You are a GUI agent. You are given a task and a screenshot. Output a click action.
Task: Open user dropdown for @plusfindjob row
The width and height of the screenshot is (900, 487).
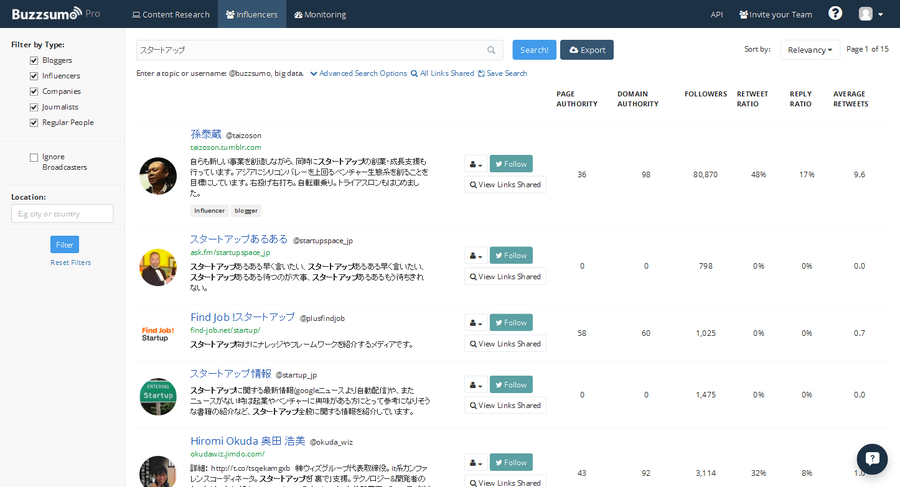[476, 323]
